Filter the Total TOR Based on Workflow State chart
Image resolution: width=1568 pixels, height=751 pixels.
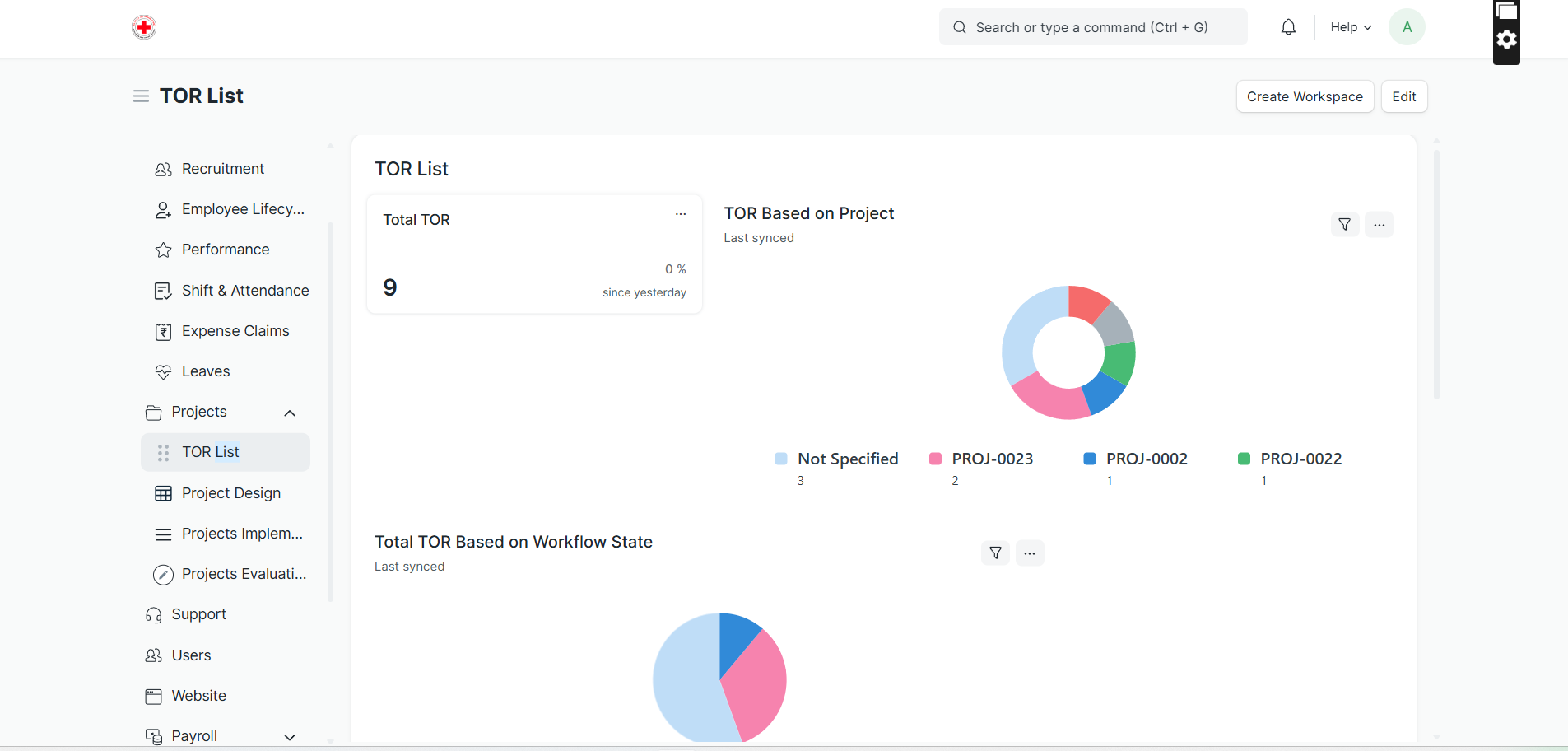pyautogui.click(x=995, y=553)
